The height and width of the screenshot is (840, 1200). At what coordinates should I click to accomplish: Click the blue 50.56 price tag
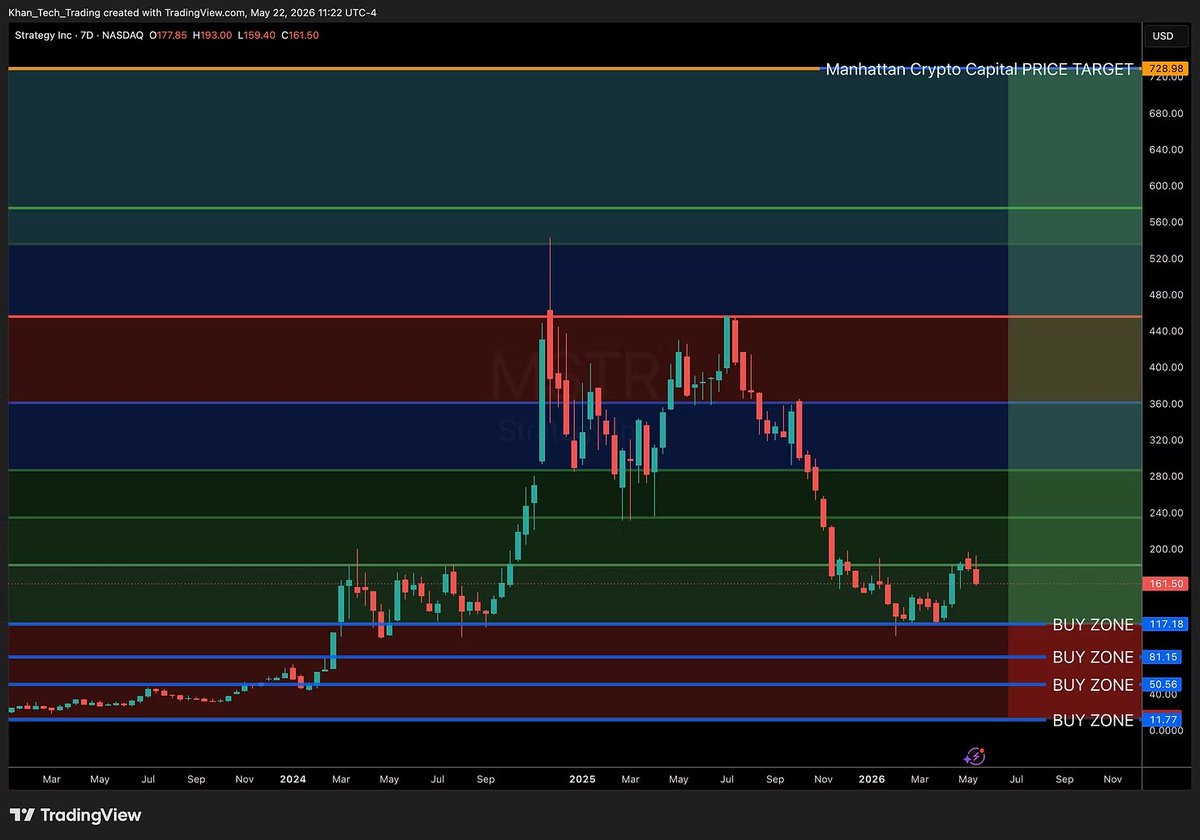1164,685
